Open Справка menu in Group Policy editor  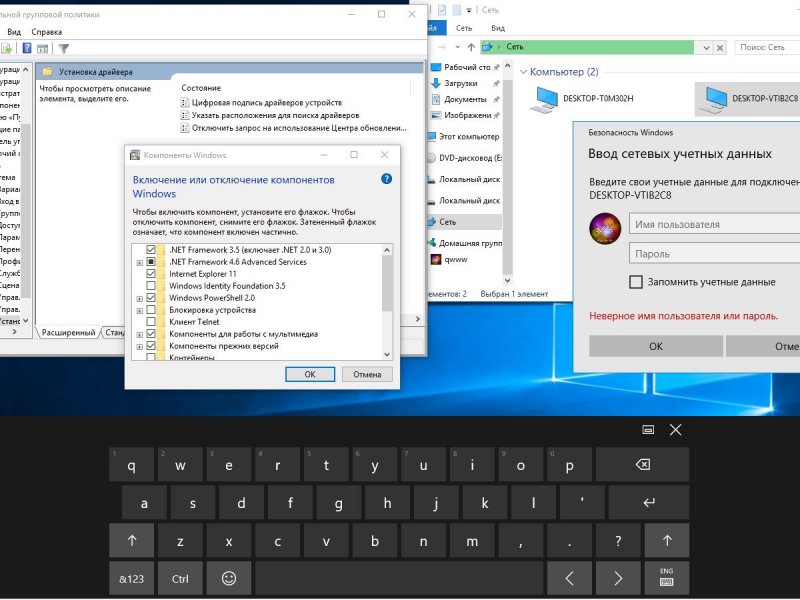point(46,32)
